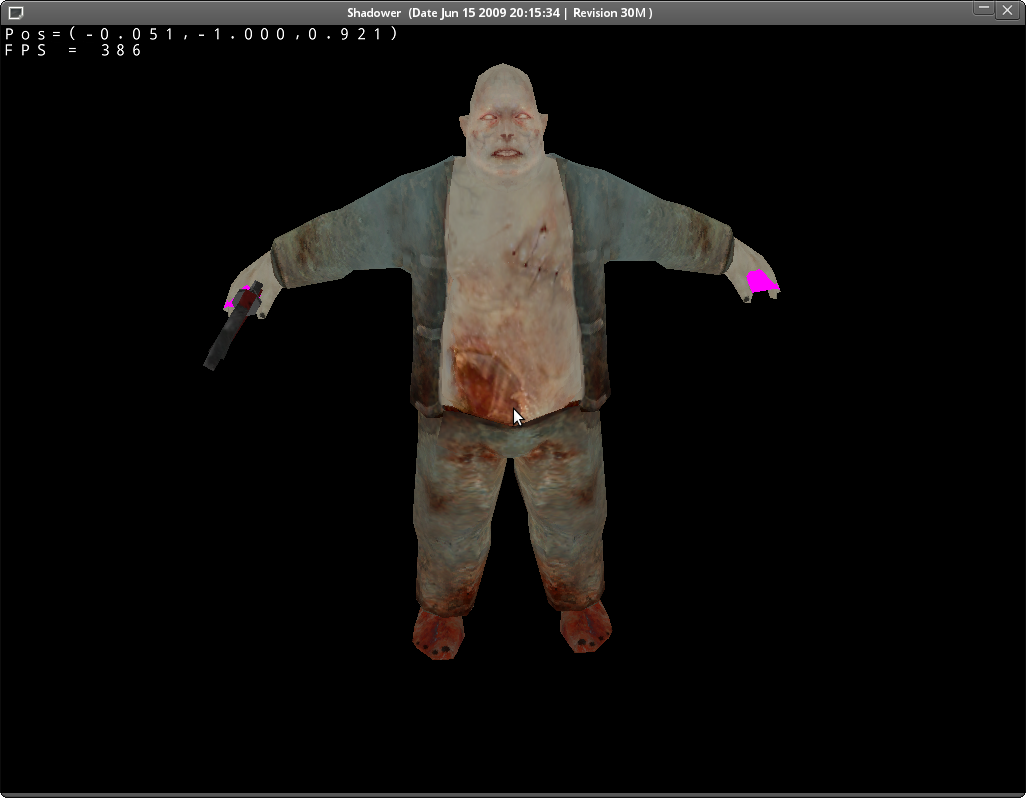Screen dimensions: 1026x798
Task: Open the window menu icon in title bar
Action: point(16,12)
